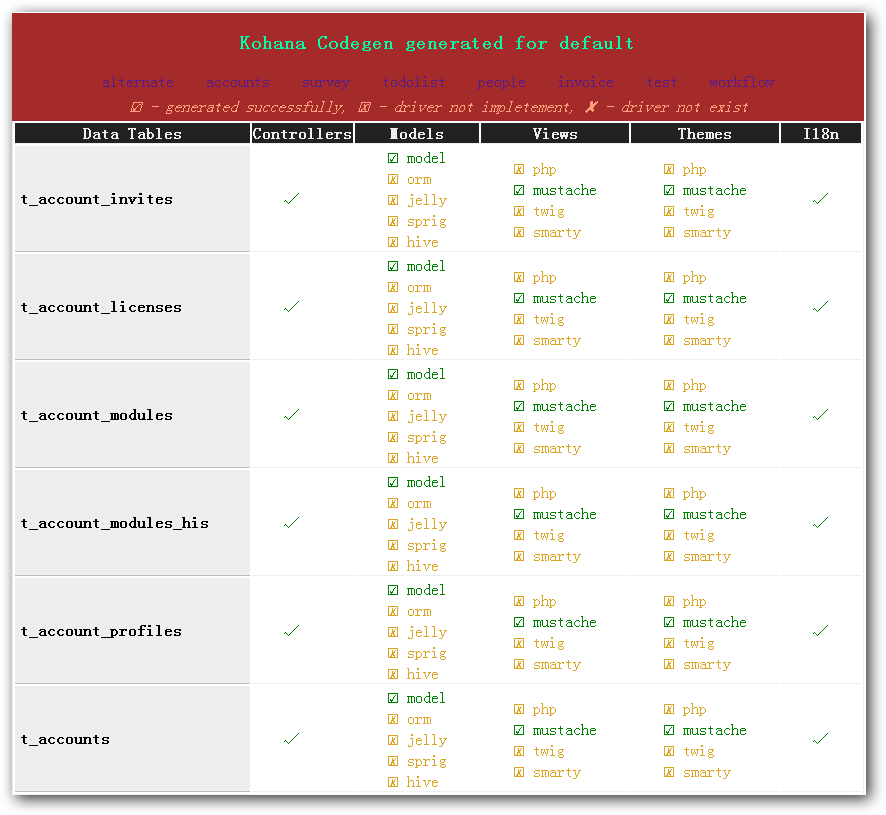
Task: Open the invoice link
Action: (585, 83)
